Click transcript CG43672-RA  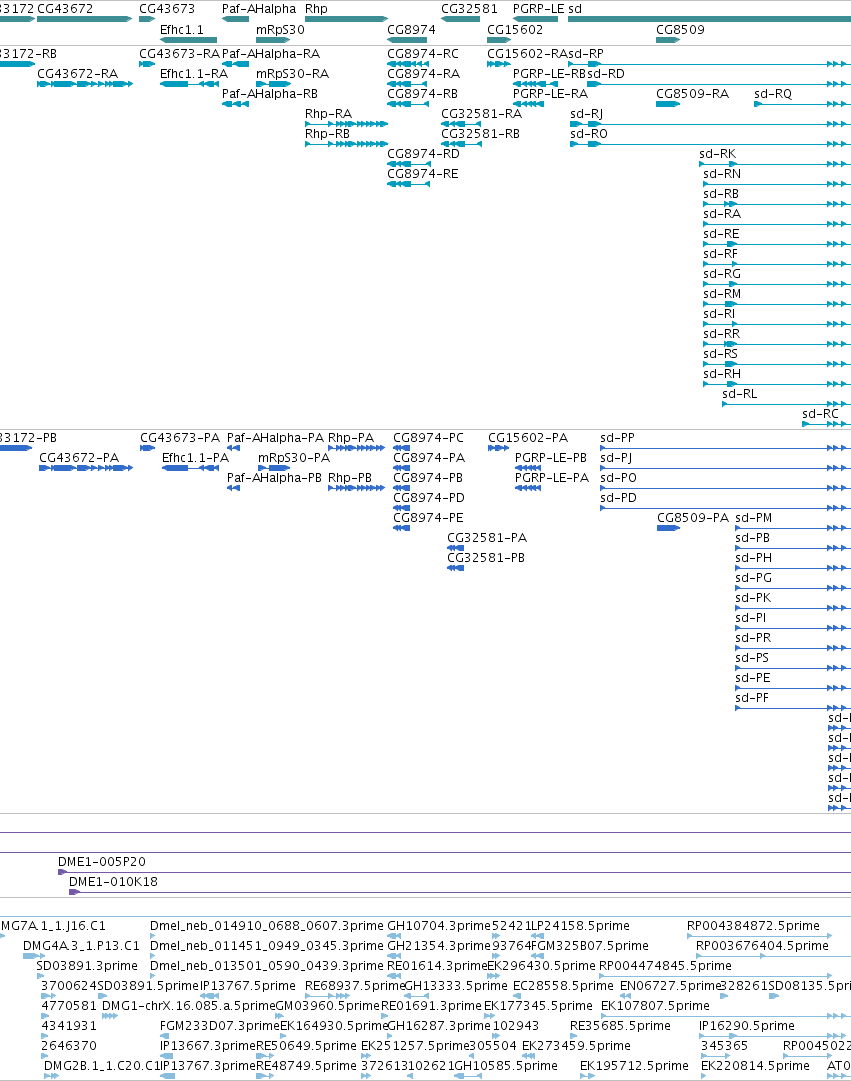pyautogui.click(x=78, y=74)
